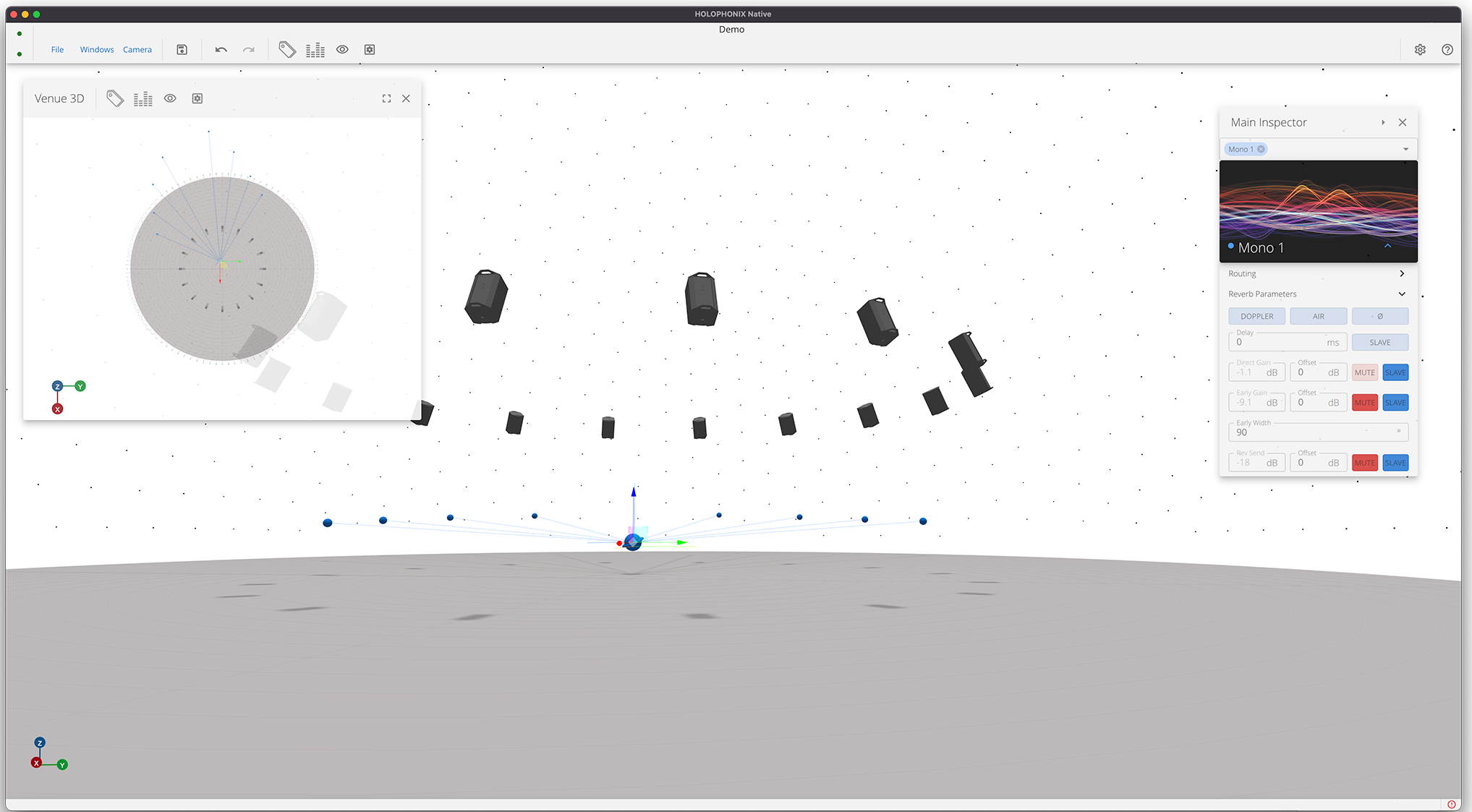Open the Camera menu
1472x812 pixels.
137,49
